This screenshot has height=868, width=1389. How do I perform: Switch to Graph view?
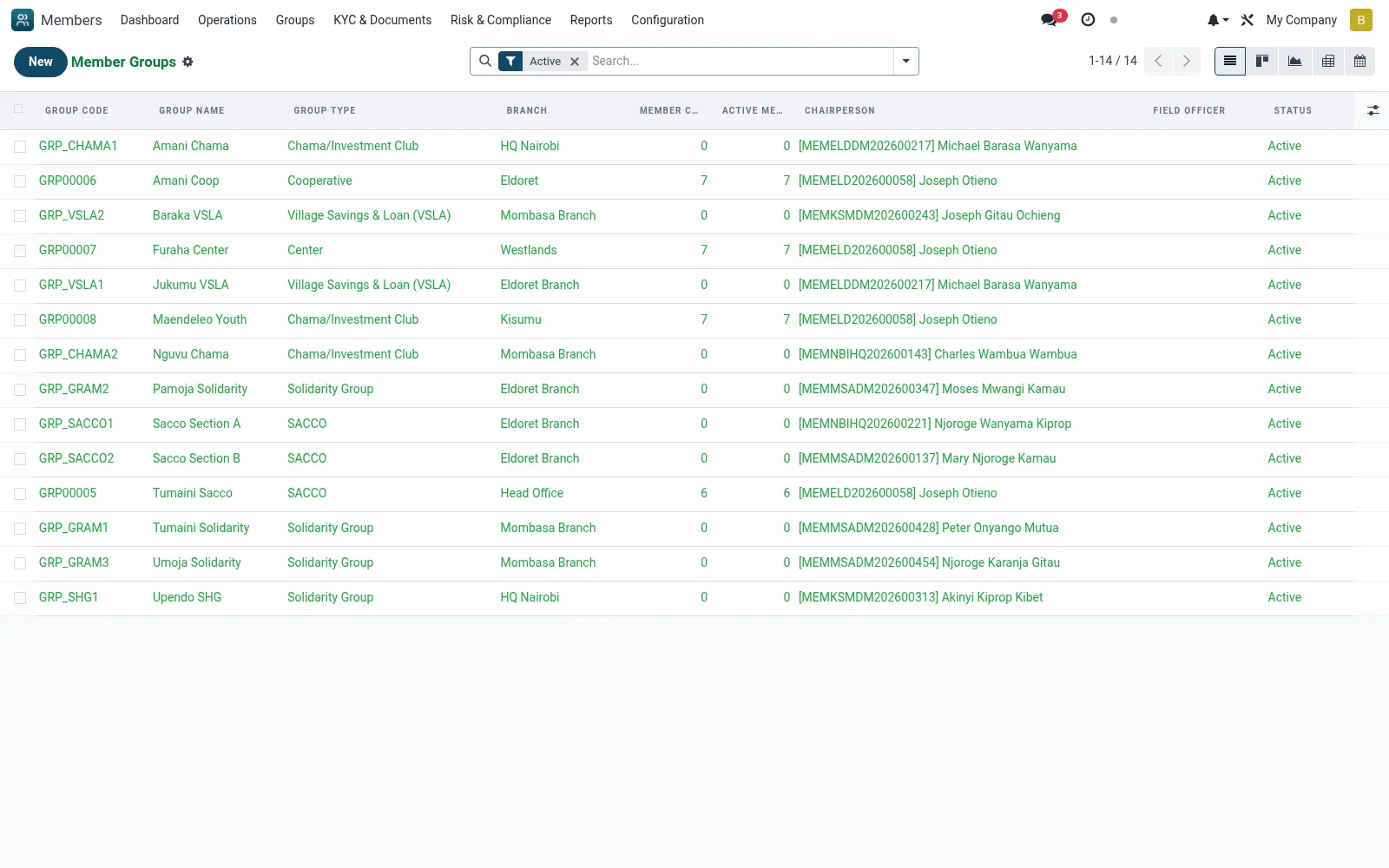[1294, 61]
